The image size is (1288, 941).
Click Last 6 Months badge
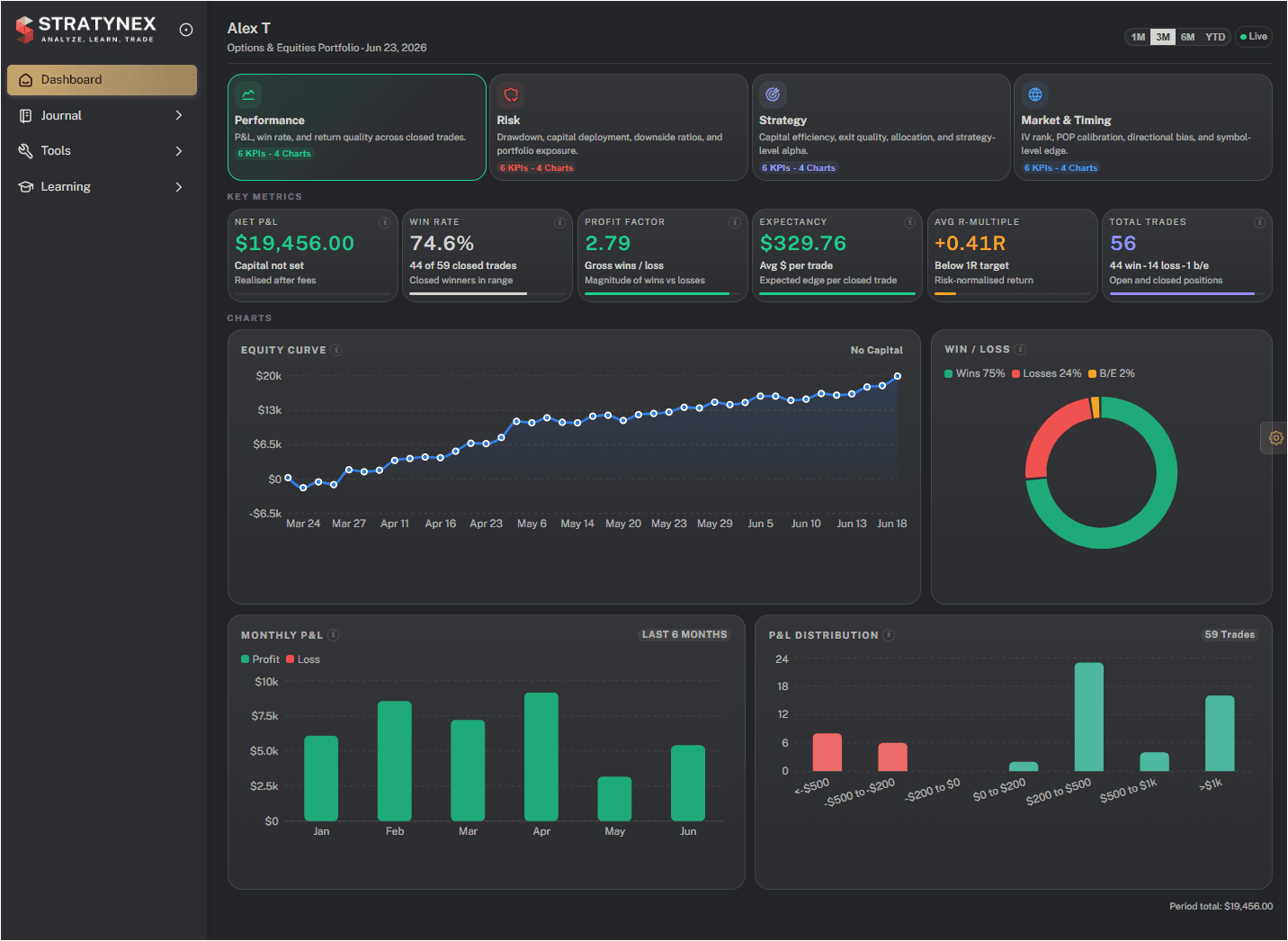click(x=684, y=635)
